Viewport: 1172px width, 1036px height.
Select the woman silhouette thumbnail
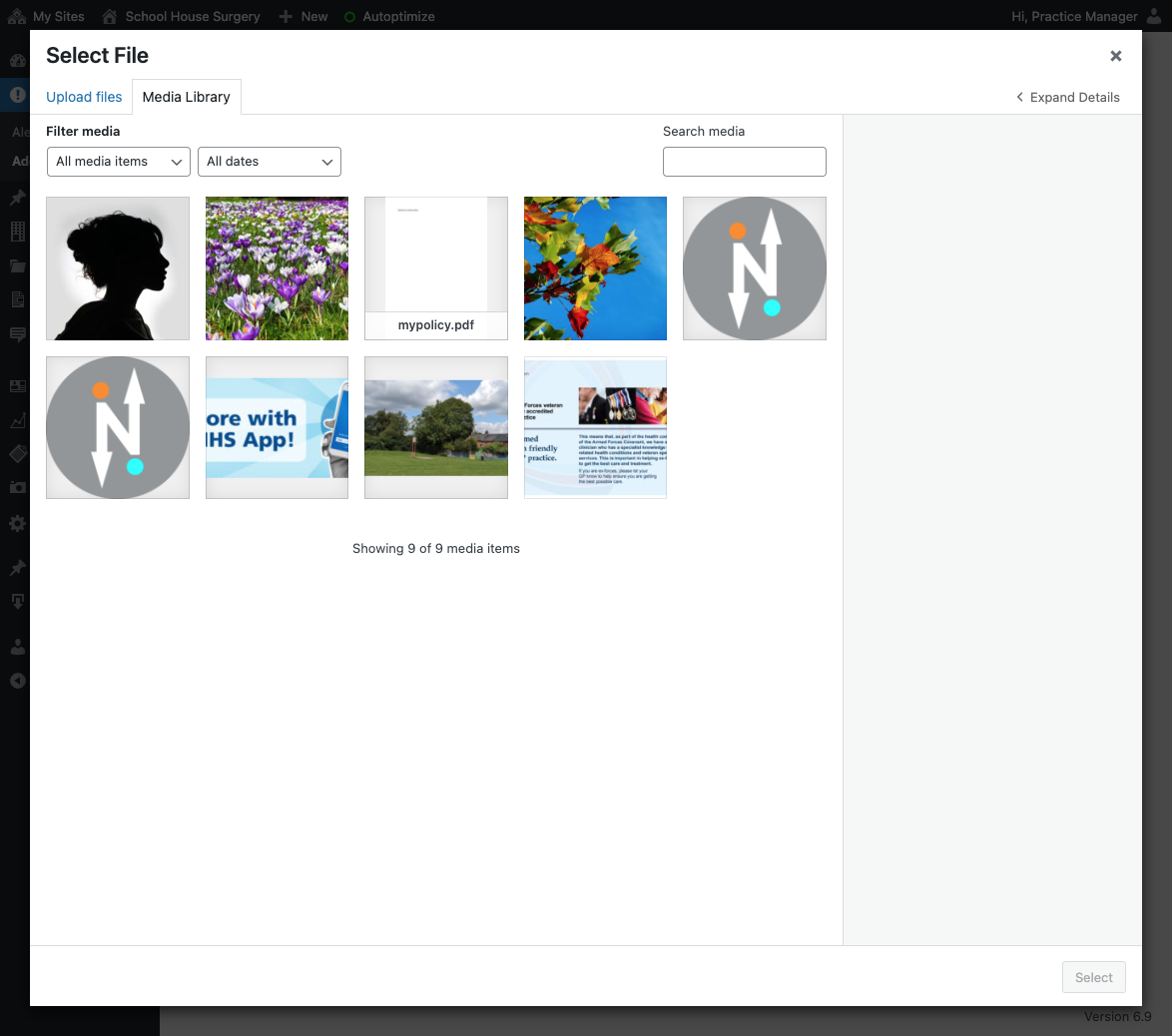[x=118, y=268]
